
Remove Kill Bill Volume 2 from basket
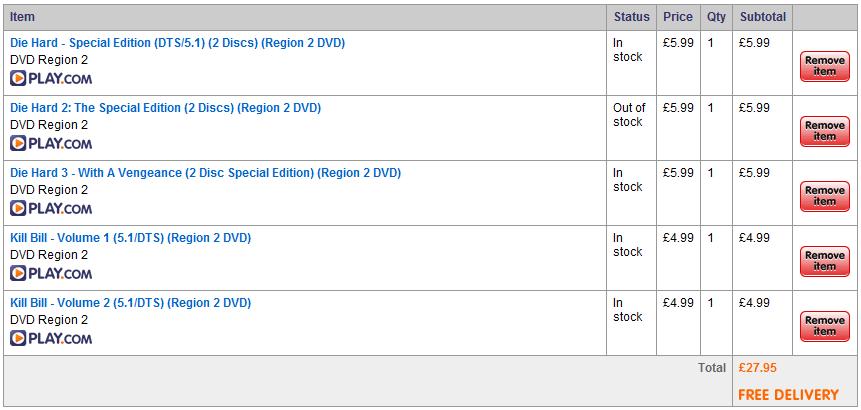[x=824, y=326]
